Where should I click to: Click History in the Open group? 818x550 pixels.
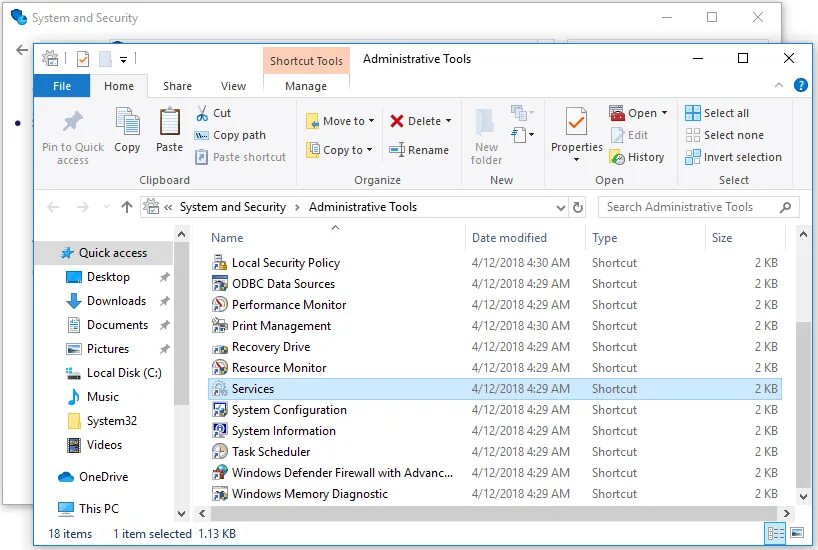point(636,157)
